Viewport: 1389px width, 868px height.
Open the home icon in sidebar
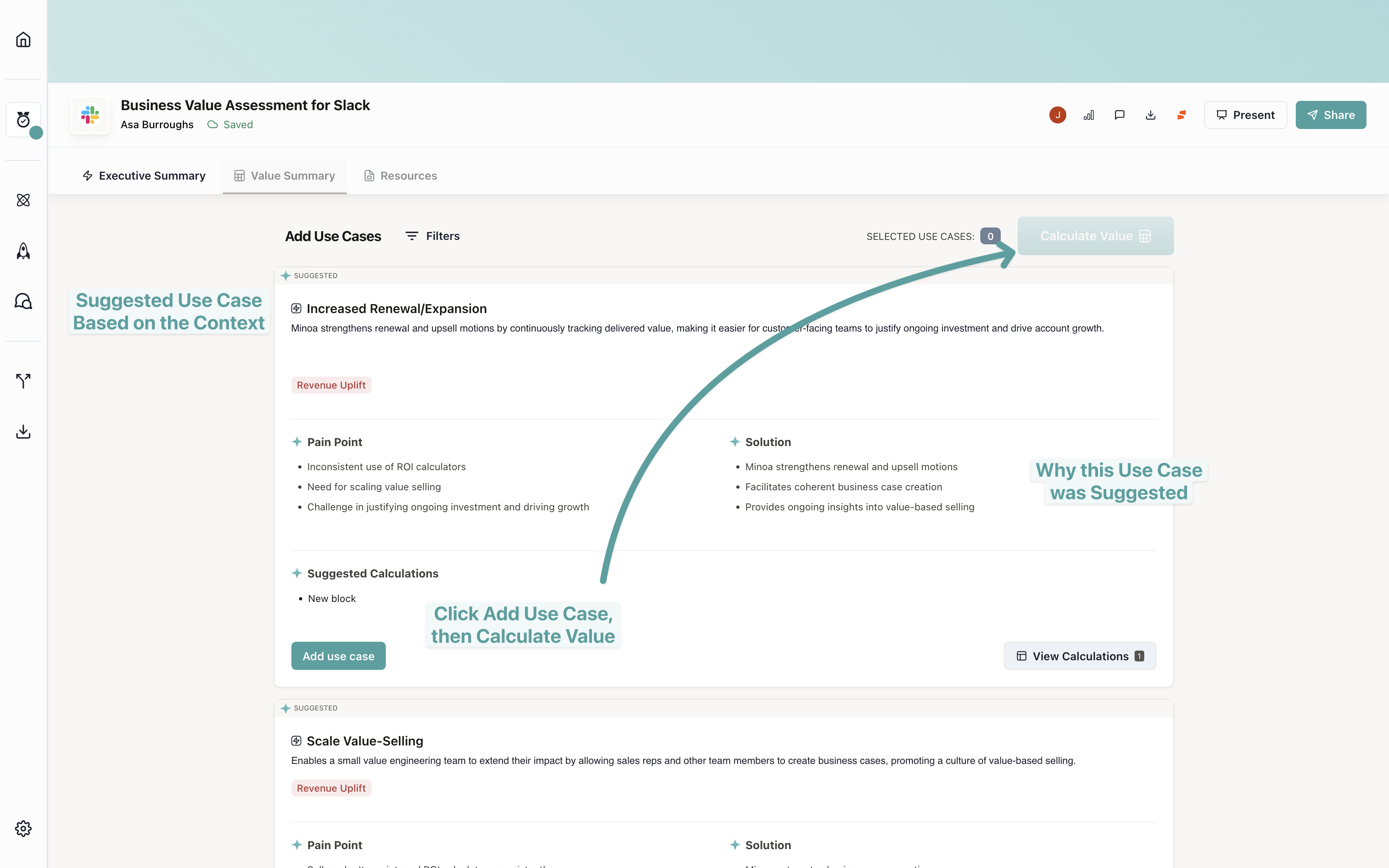[23, 40]
